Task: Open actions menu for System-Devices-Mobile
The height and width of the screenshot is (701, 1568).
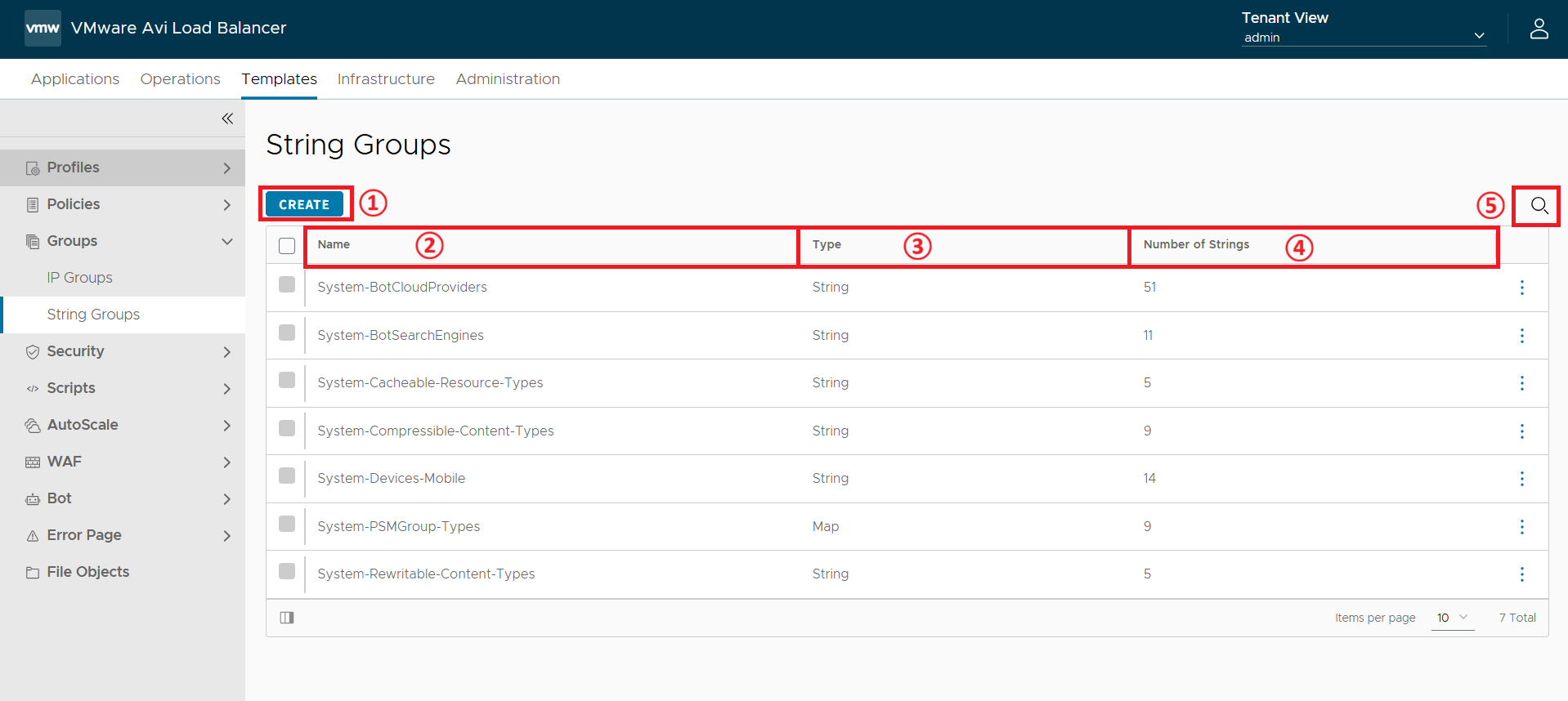Action: tap(1521, 479)
